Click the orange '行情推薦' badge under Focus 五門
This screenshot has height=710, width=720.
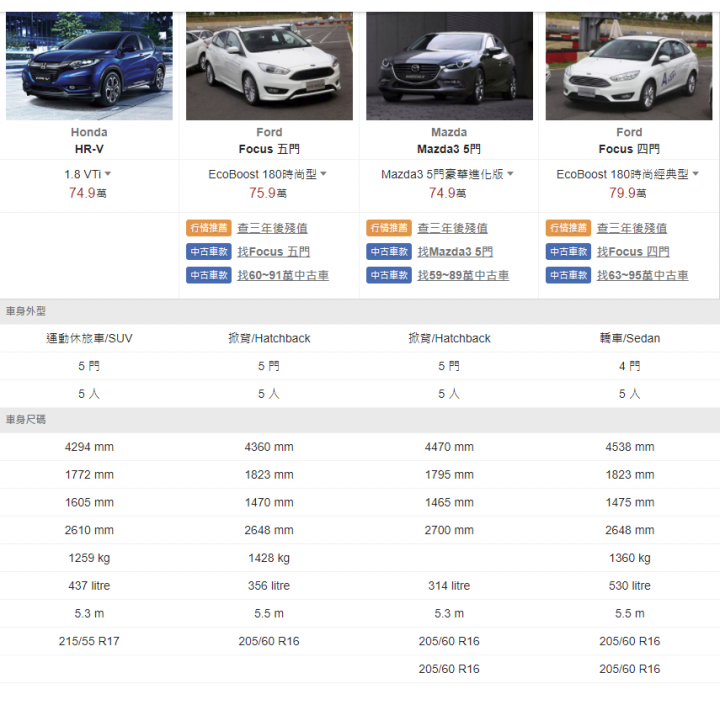(209, 228)
